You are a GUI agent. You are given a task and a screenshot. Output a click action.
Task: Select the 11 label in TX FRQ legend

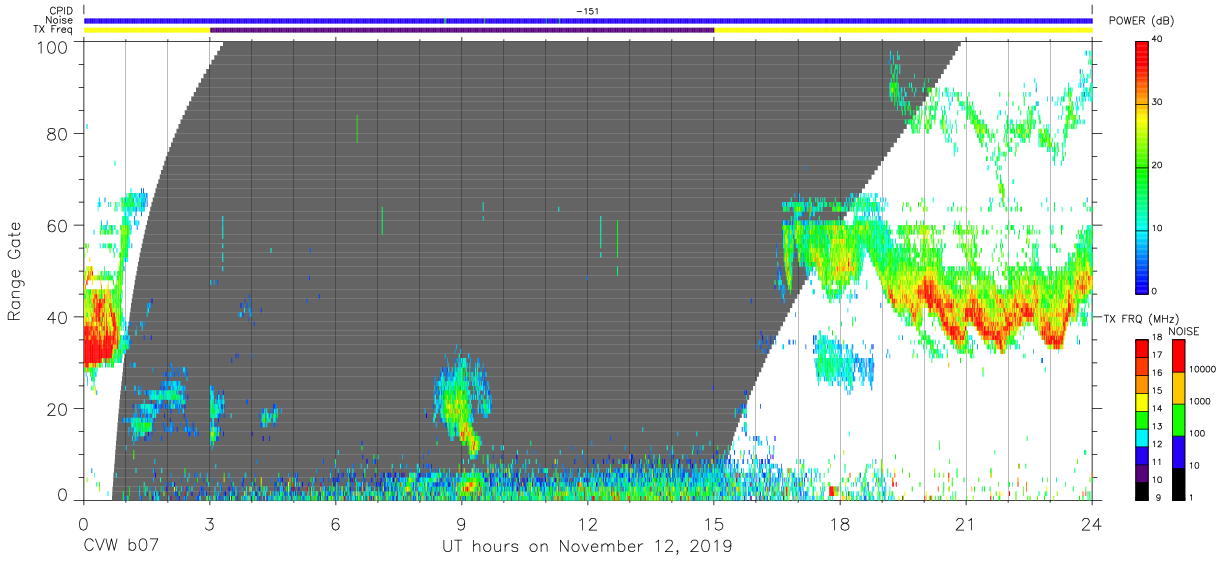[x=1158, y=462]
